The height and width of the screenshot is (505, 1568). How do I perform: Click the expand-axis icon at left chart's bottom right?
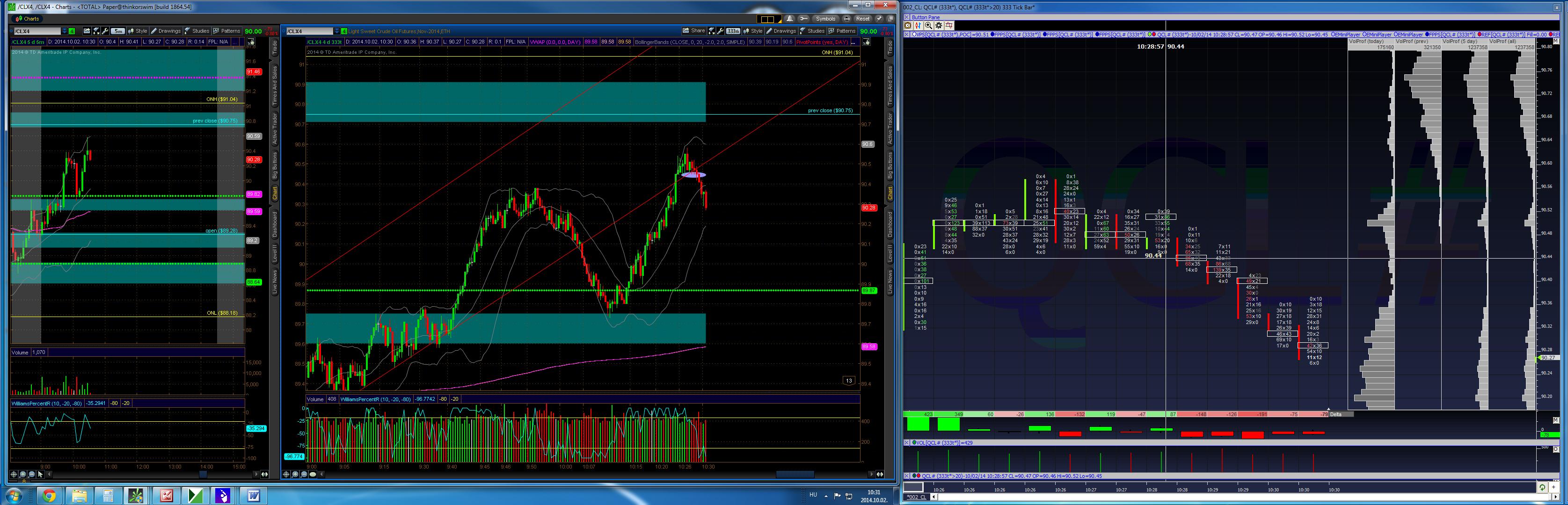tap(264, 474)
